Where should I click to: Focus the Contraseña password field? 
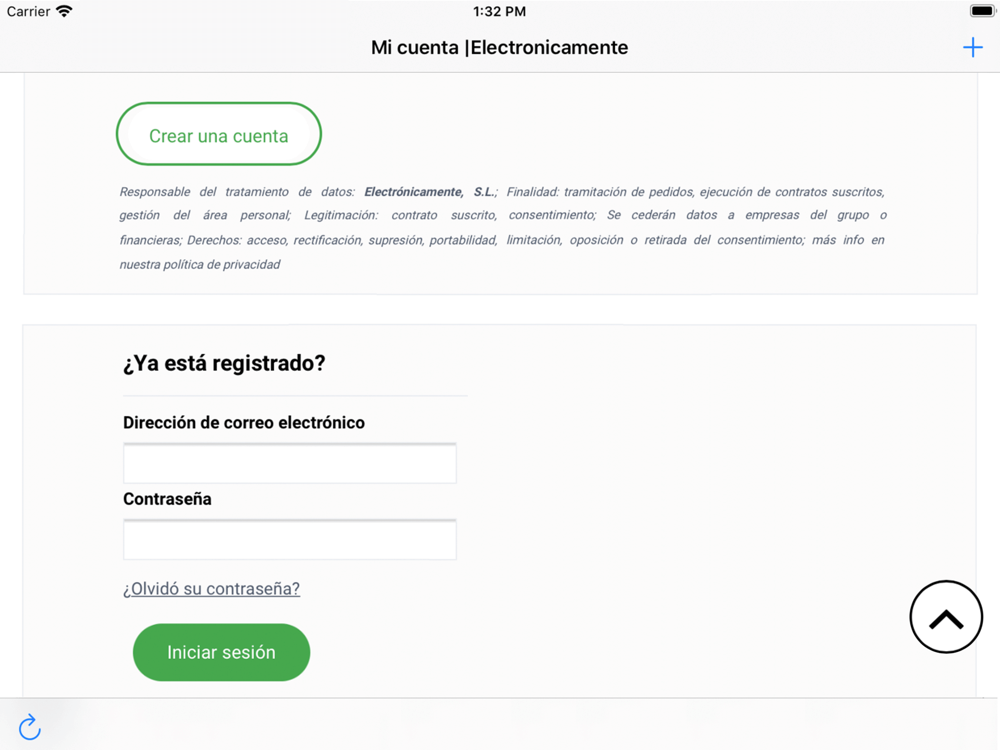click(290, 540)
